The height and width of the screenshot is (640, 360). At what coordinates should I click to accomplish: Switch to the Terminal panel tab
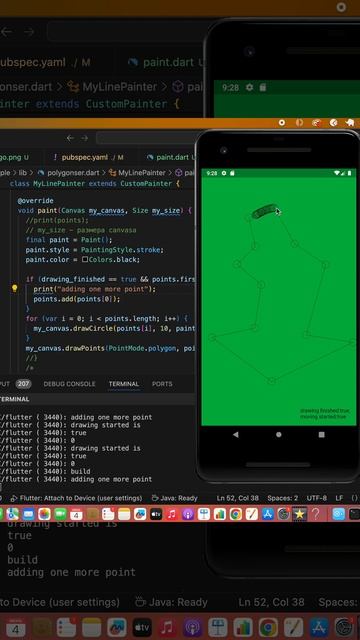[x=124, y=384]
